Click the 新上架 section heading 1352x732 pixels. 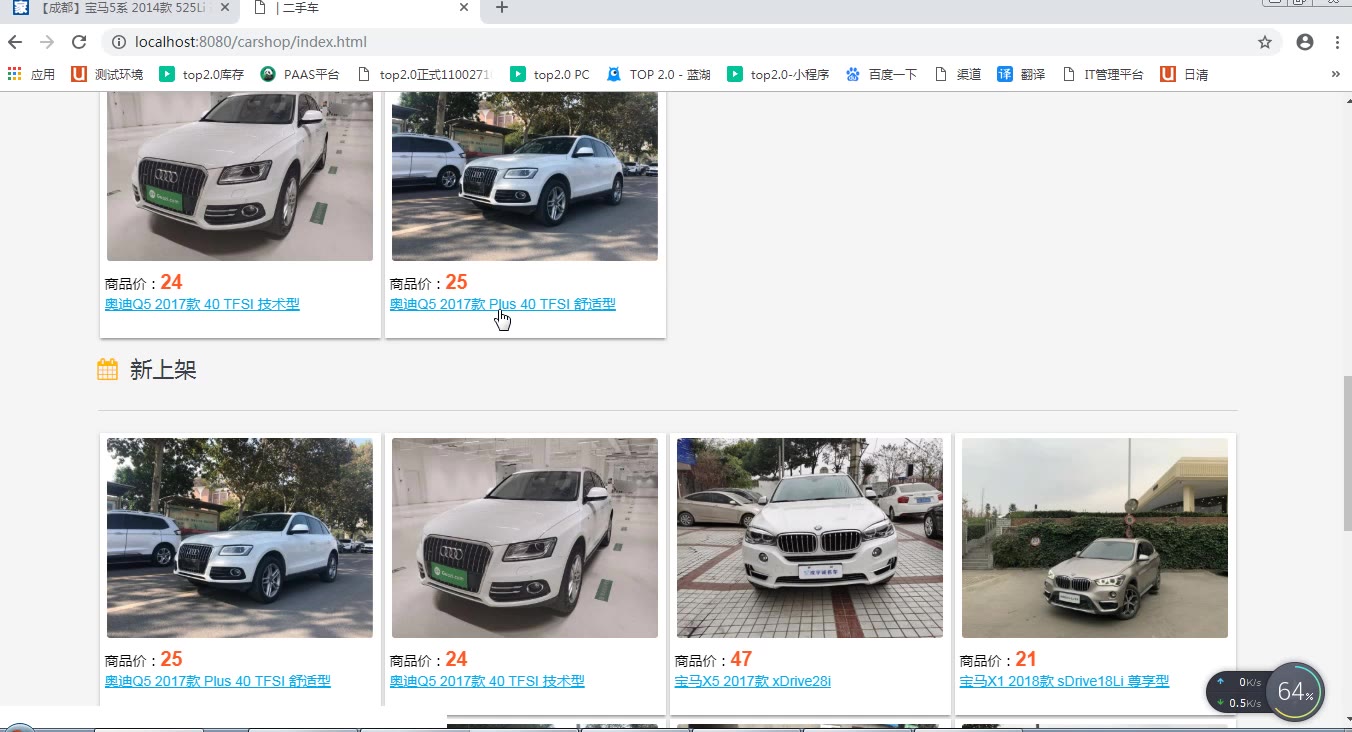(x=163, y=370)
